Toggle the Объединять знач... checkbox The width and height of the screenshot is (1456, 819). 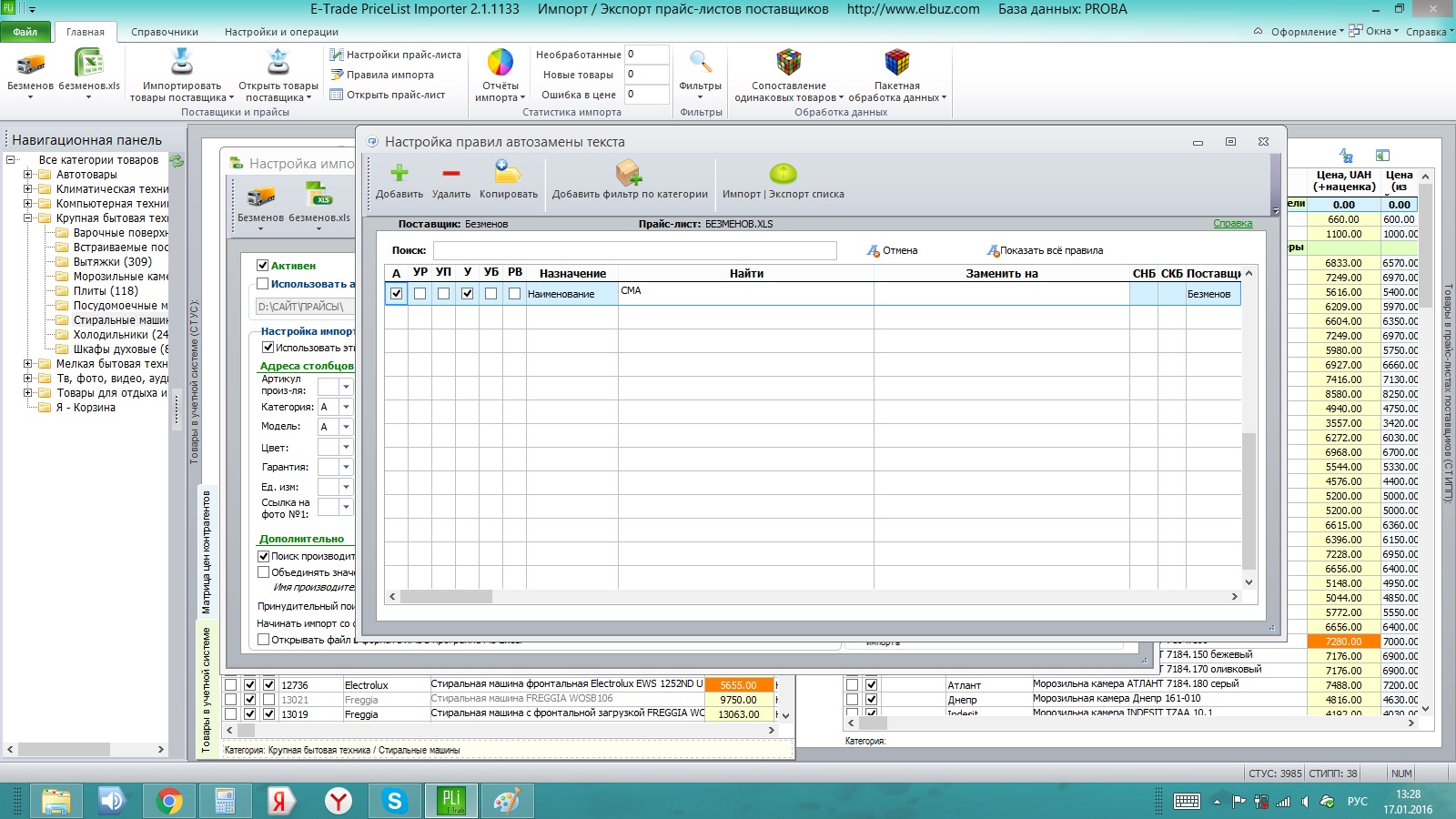coord(264,572)
